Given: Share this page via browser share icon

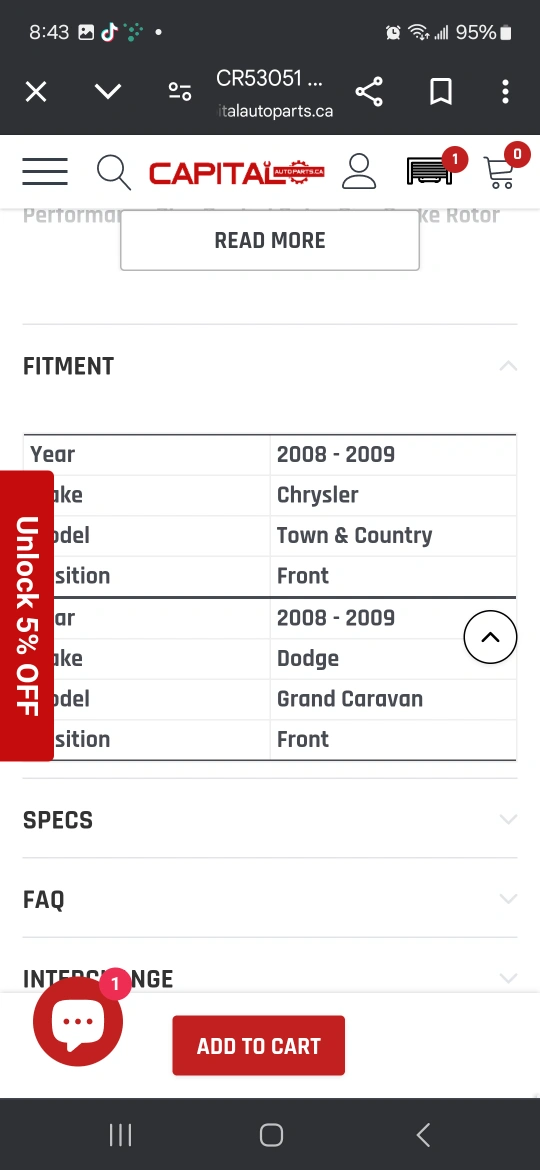Looking at the screenshot, I should (x=369, y=92).
